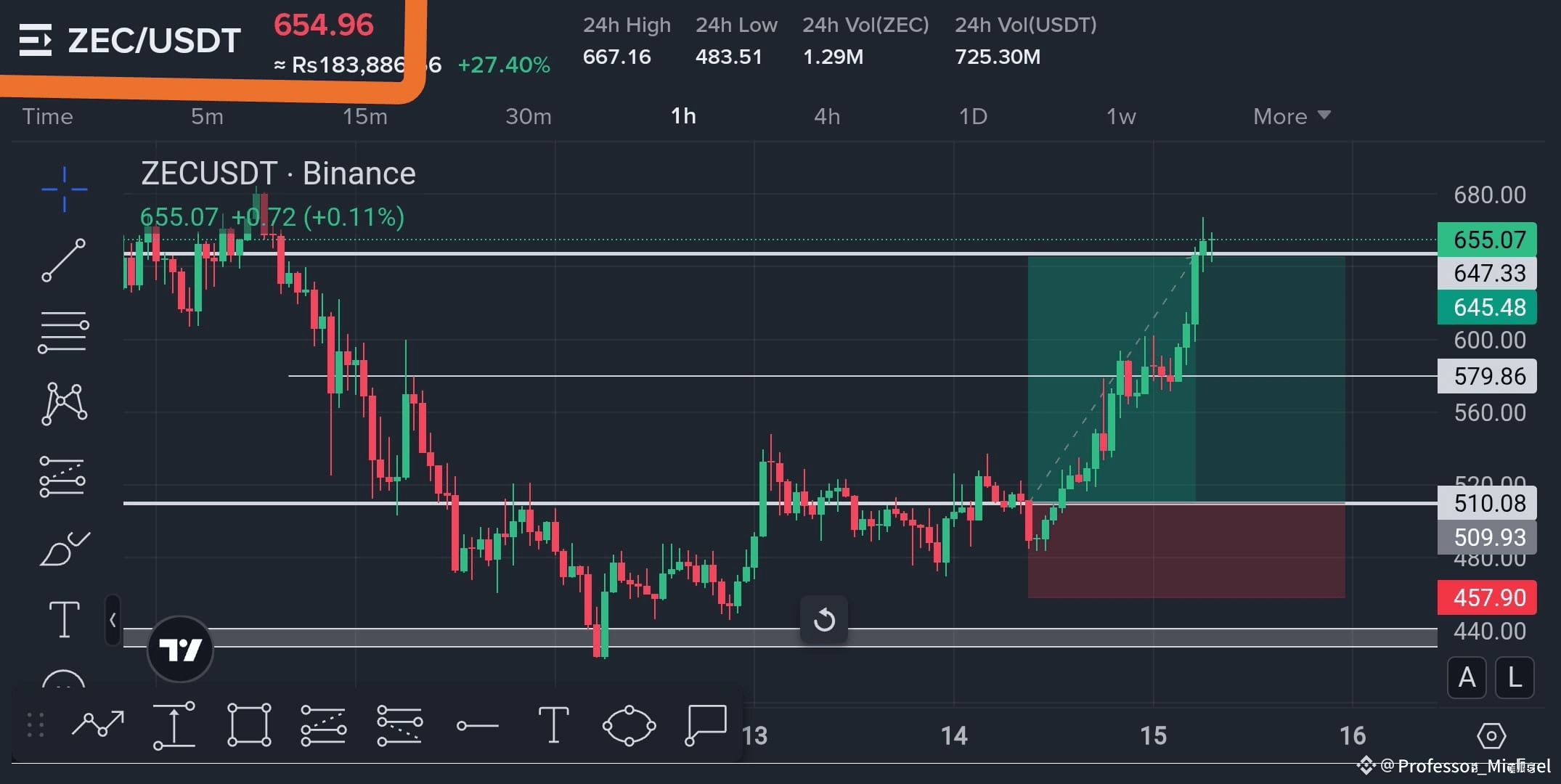The width and height of the screenshot is (1561, 784).
Task: Select the horizontal ray tool
Action: (477, 725)
